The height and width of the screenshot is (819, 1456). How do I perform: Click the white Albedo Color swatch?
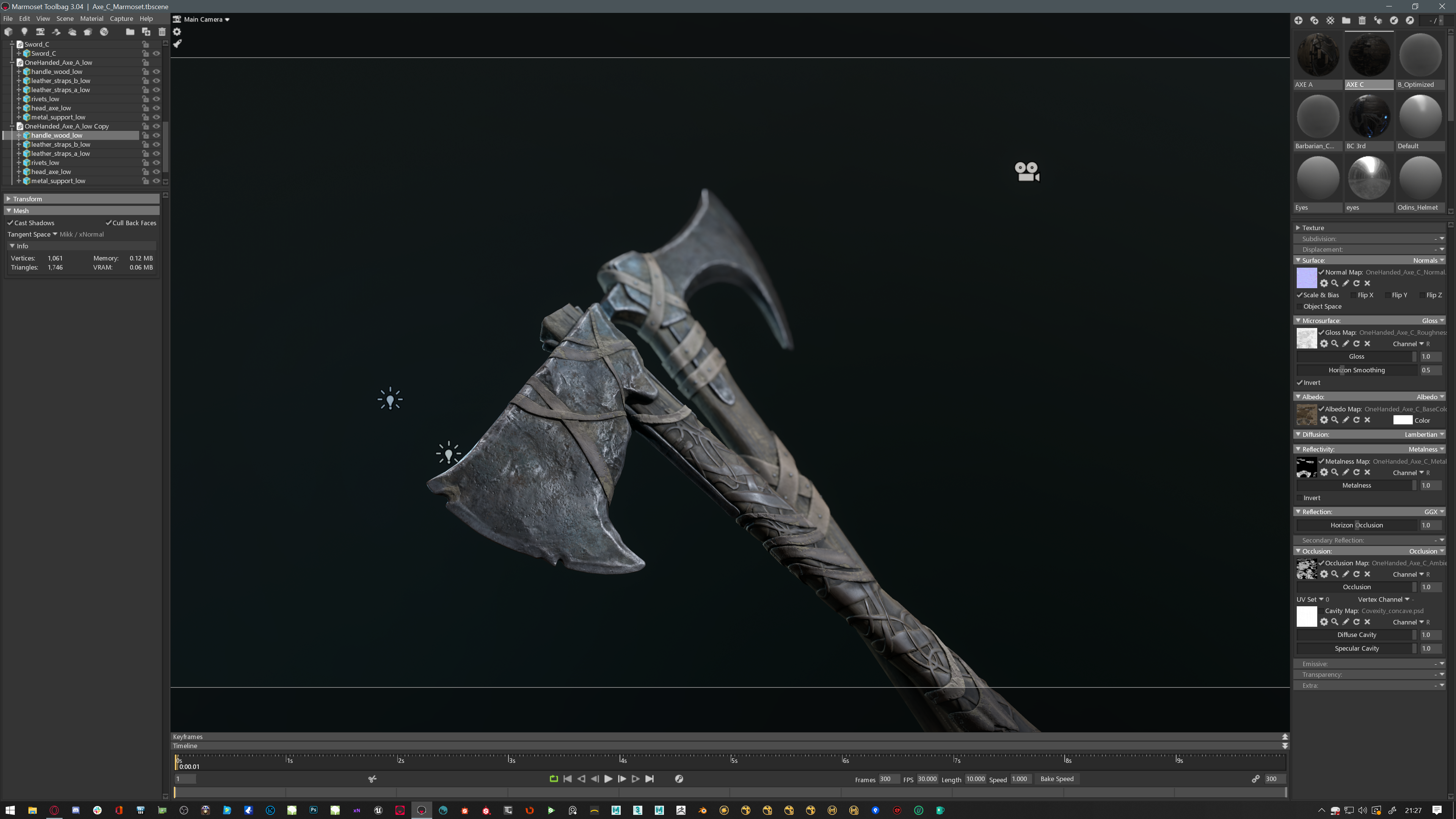coord(1402,420)
